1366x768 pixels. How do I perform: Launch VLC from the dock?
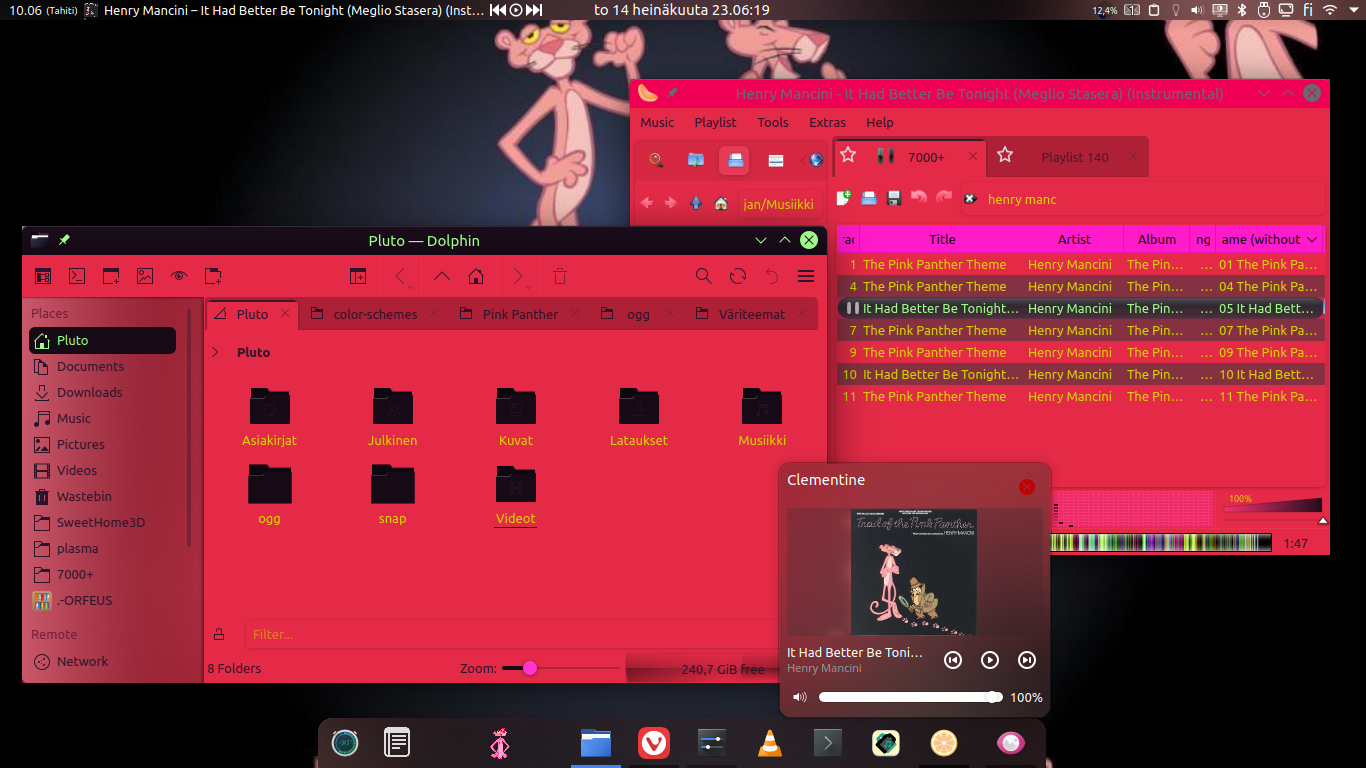769,743
